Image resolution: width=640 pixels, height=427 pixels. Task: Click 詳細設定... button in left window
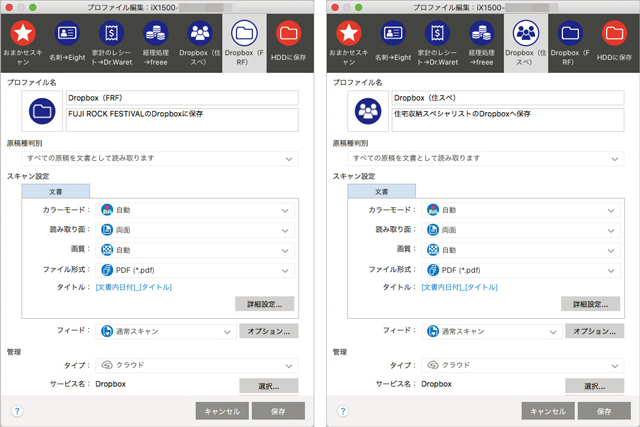[264, 304]
